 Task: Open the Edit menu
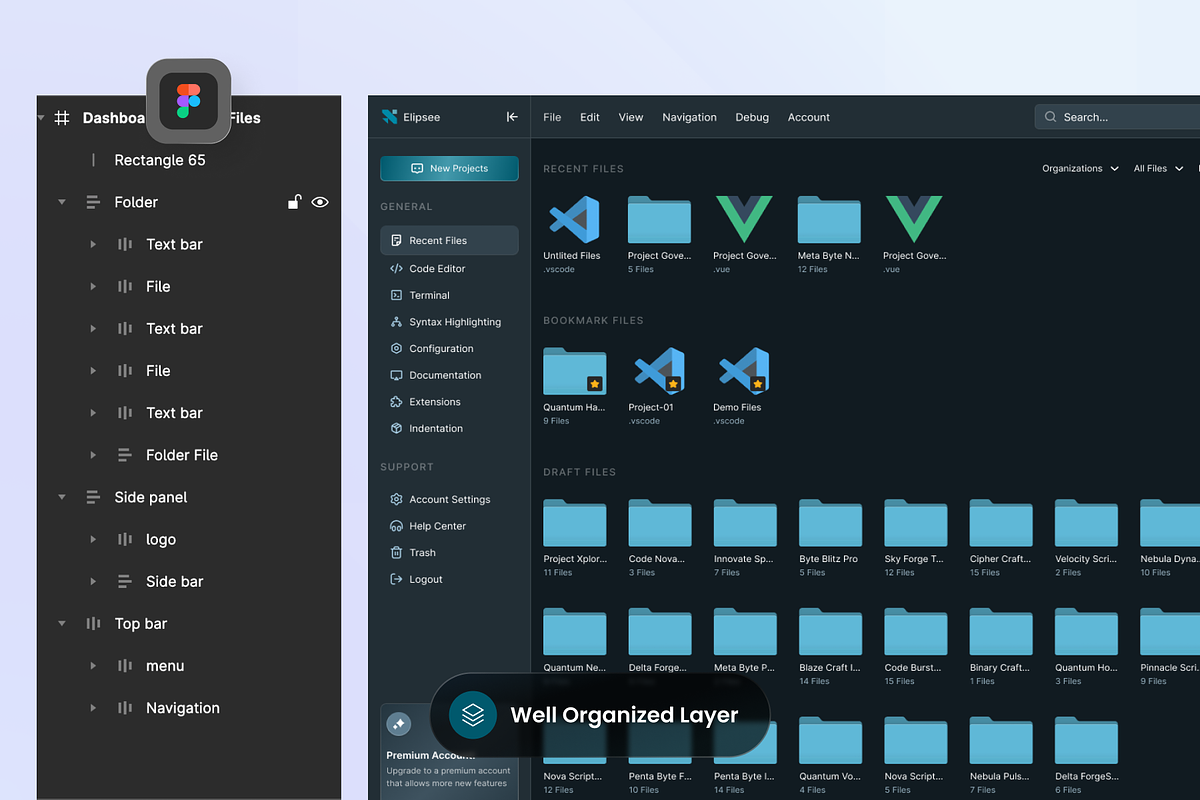point(590,117)
